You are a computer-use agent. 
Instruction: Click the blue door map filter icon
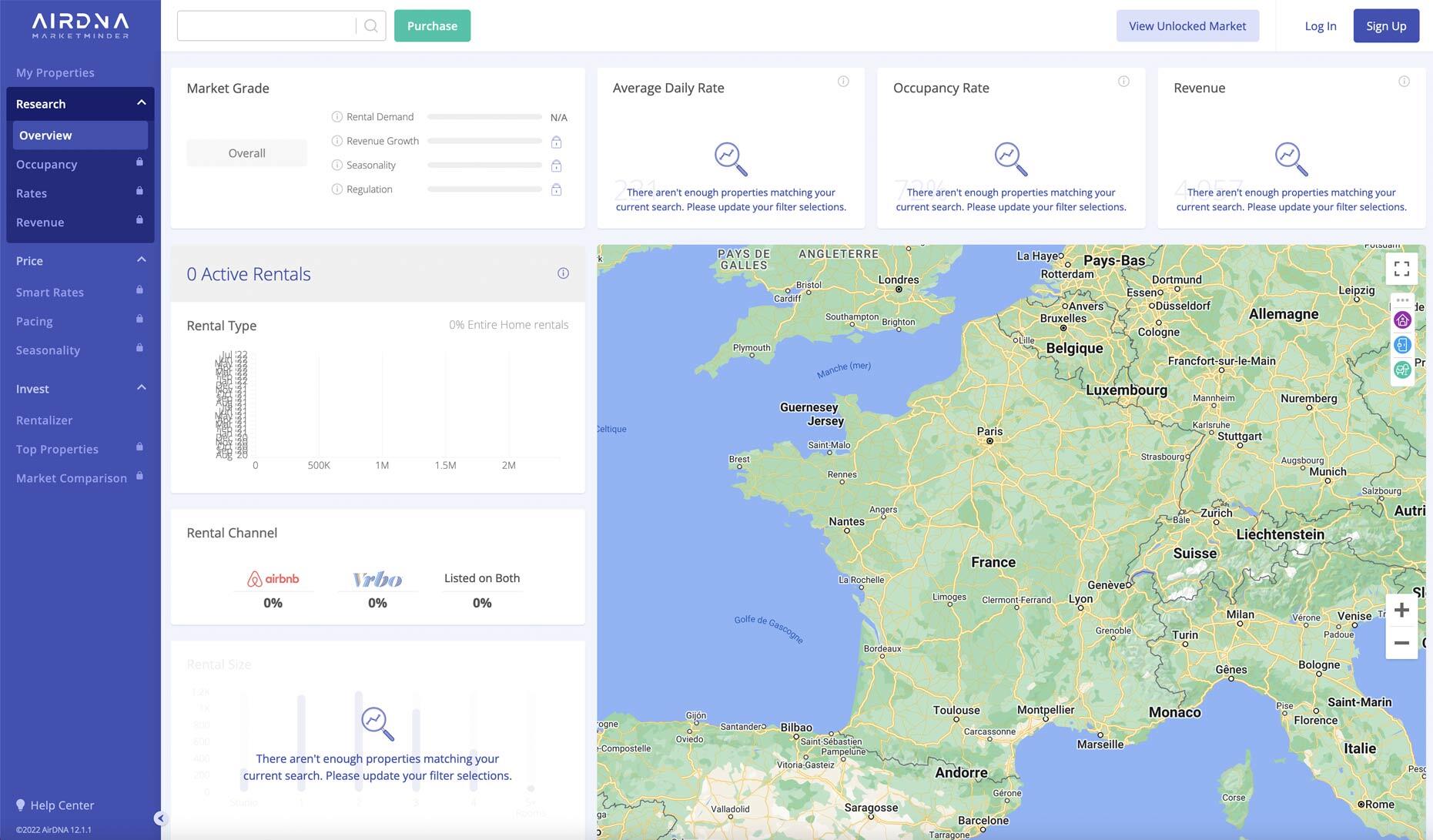(x=1402, y=345)
